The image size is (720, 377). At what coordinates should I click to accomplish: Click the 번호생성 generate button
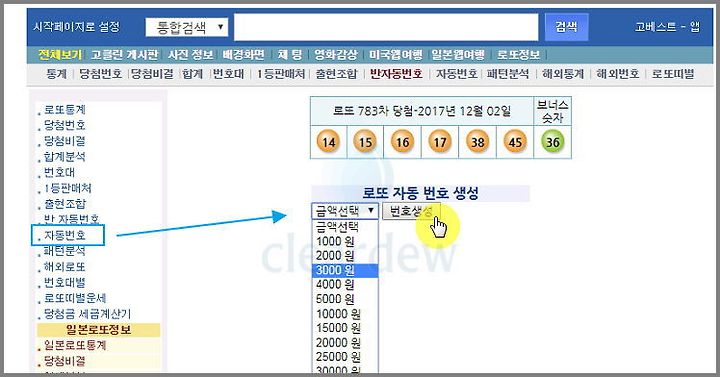[411, 211]
